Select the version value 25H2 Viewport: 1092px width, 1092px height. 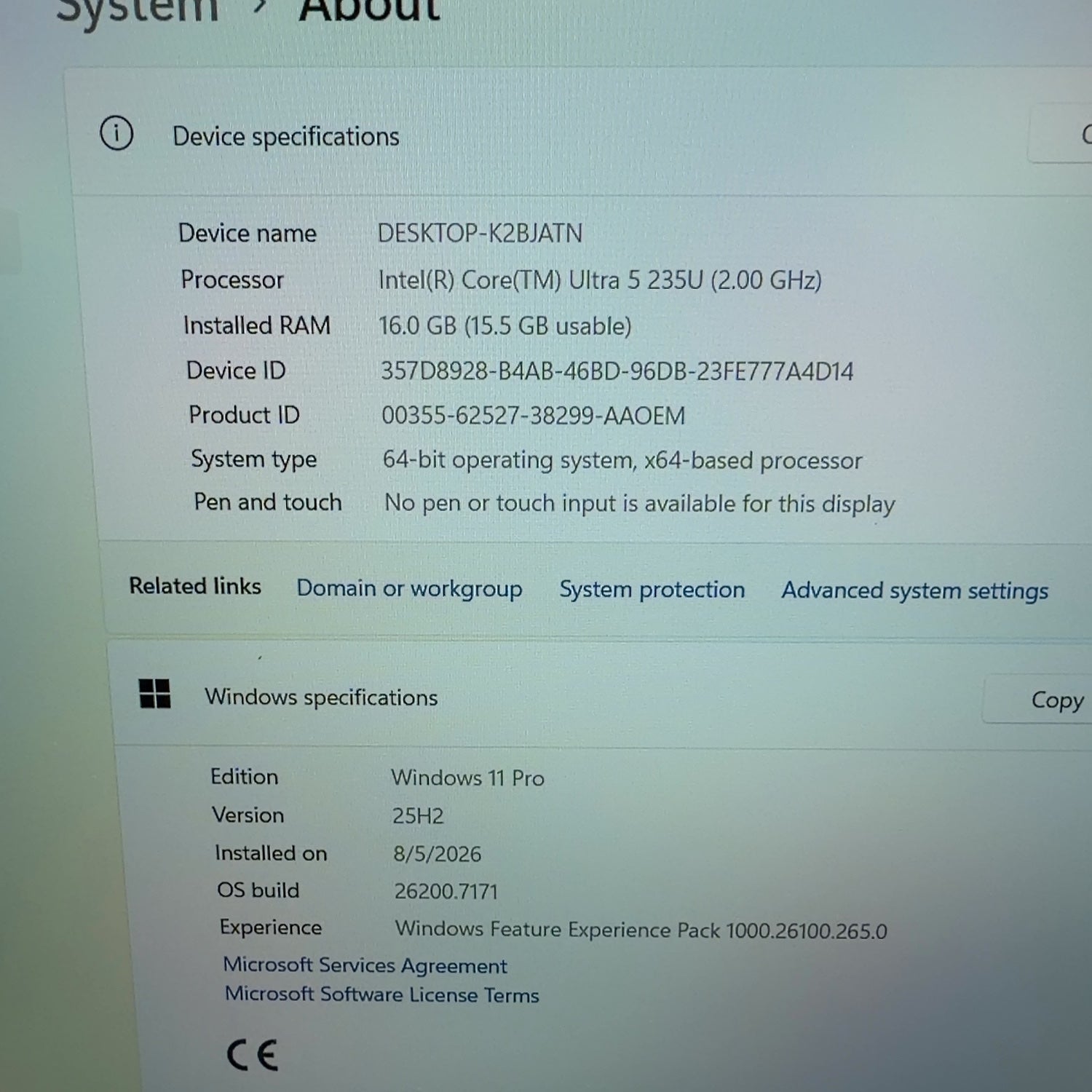pyautogui.click(x=418, y=816)
